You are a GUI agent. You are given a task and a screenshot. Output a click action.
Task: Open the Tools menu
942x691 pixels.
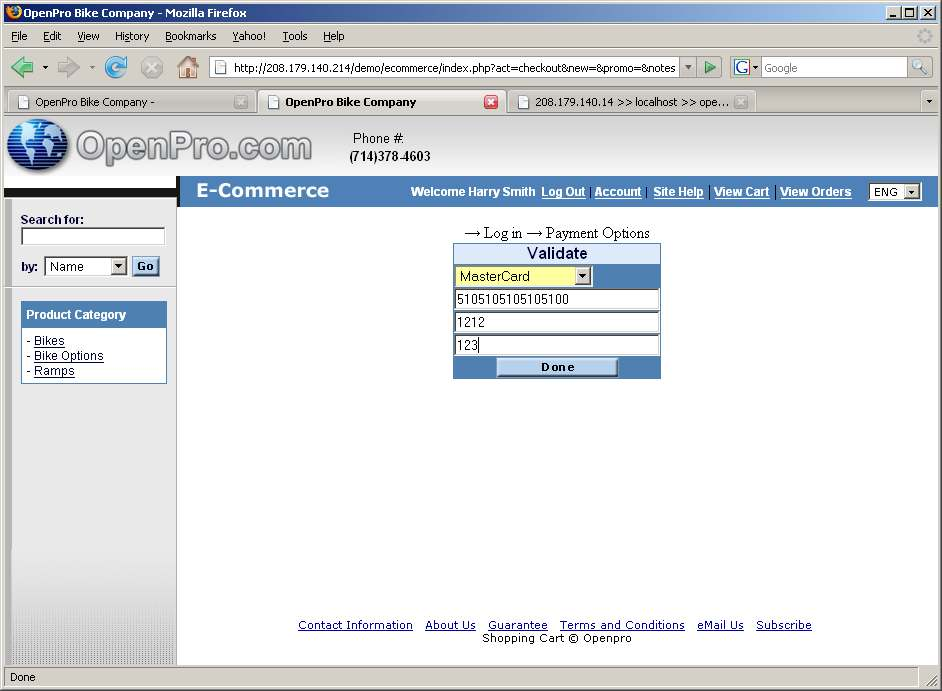pyautogui.click(x=295, y=36)
